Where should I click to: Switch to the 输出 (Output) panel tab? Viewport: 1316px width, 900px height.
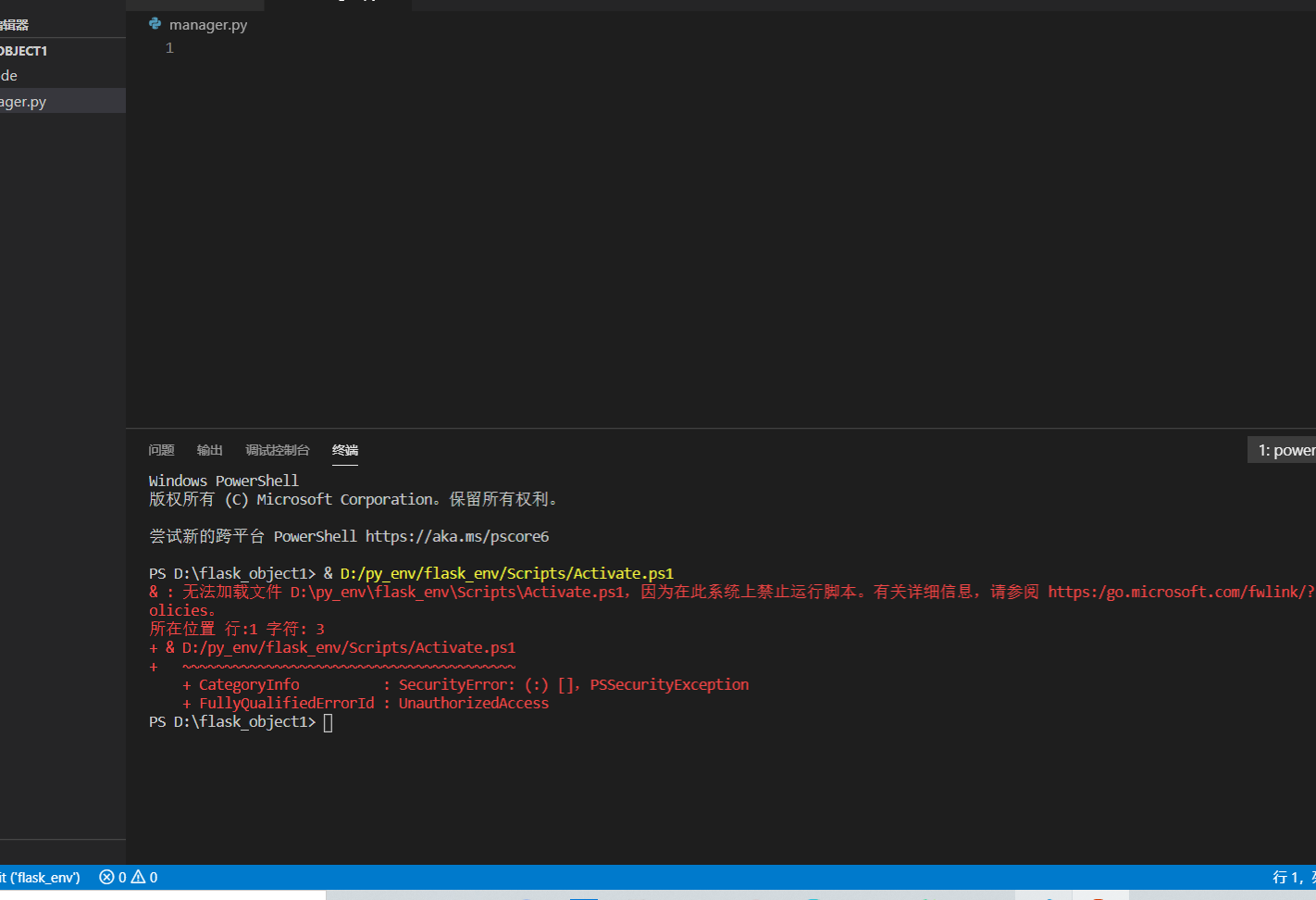coord(209,450)
